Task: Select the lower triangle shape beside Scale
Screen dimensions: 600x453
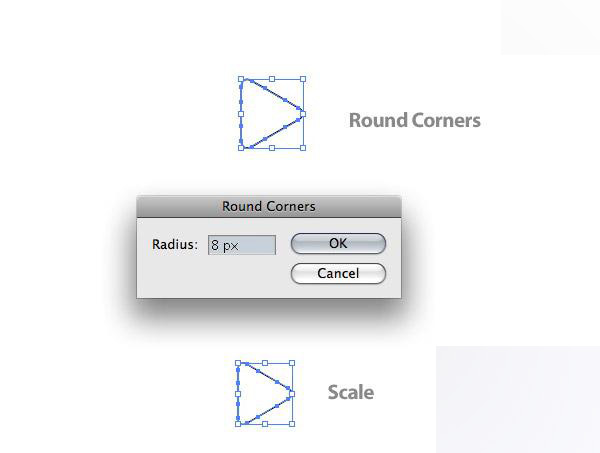Action: pos(259,393)
